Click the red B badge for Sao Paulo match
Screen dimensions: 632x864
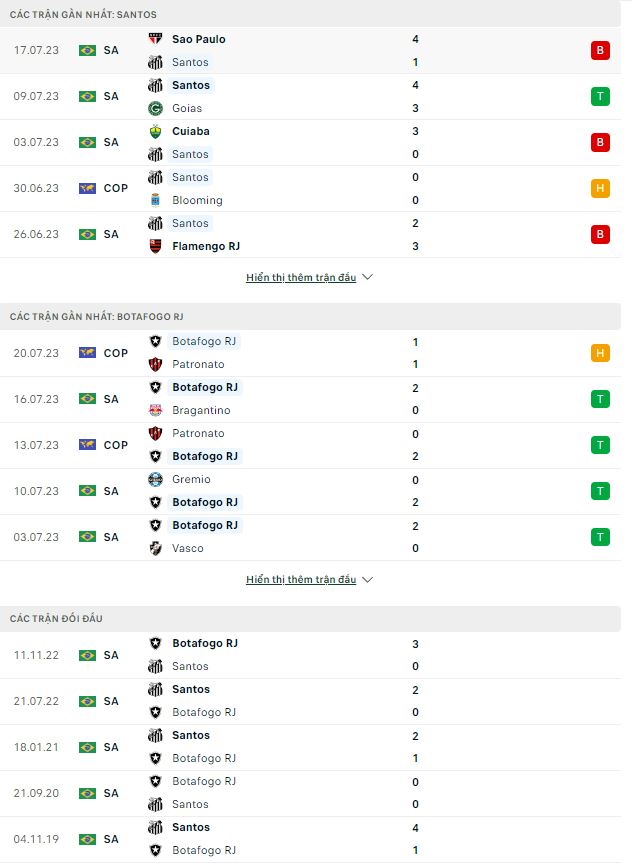click(600, 51)
